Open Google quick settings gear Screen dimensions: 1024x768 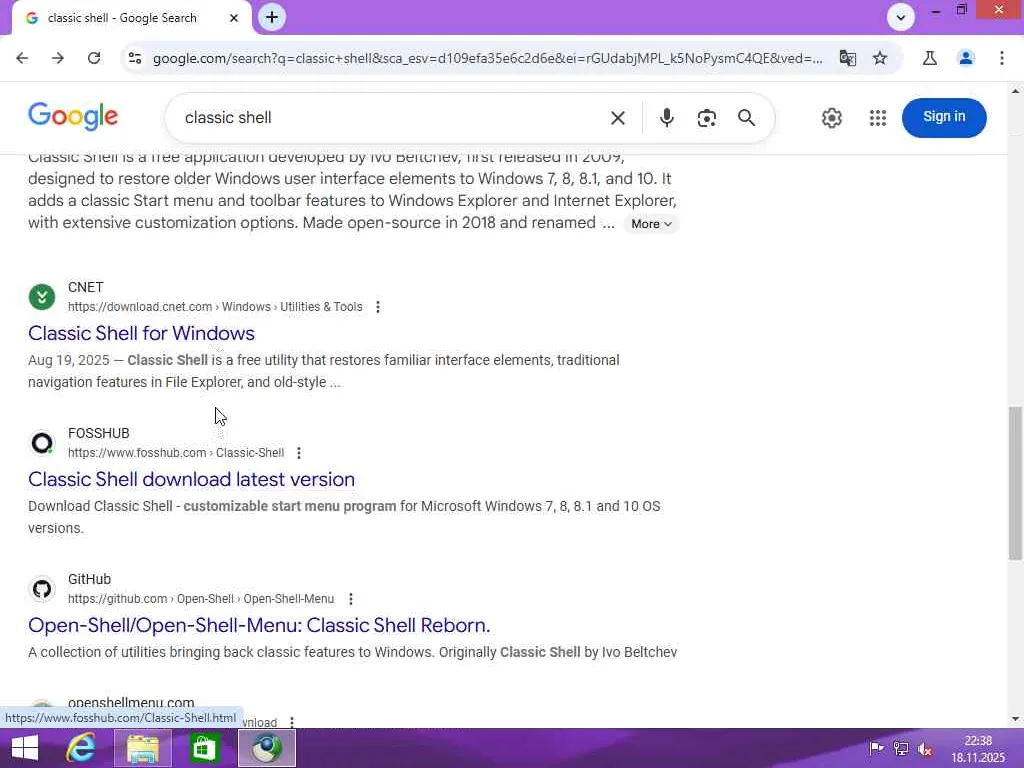831,118
